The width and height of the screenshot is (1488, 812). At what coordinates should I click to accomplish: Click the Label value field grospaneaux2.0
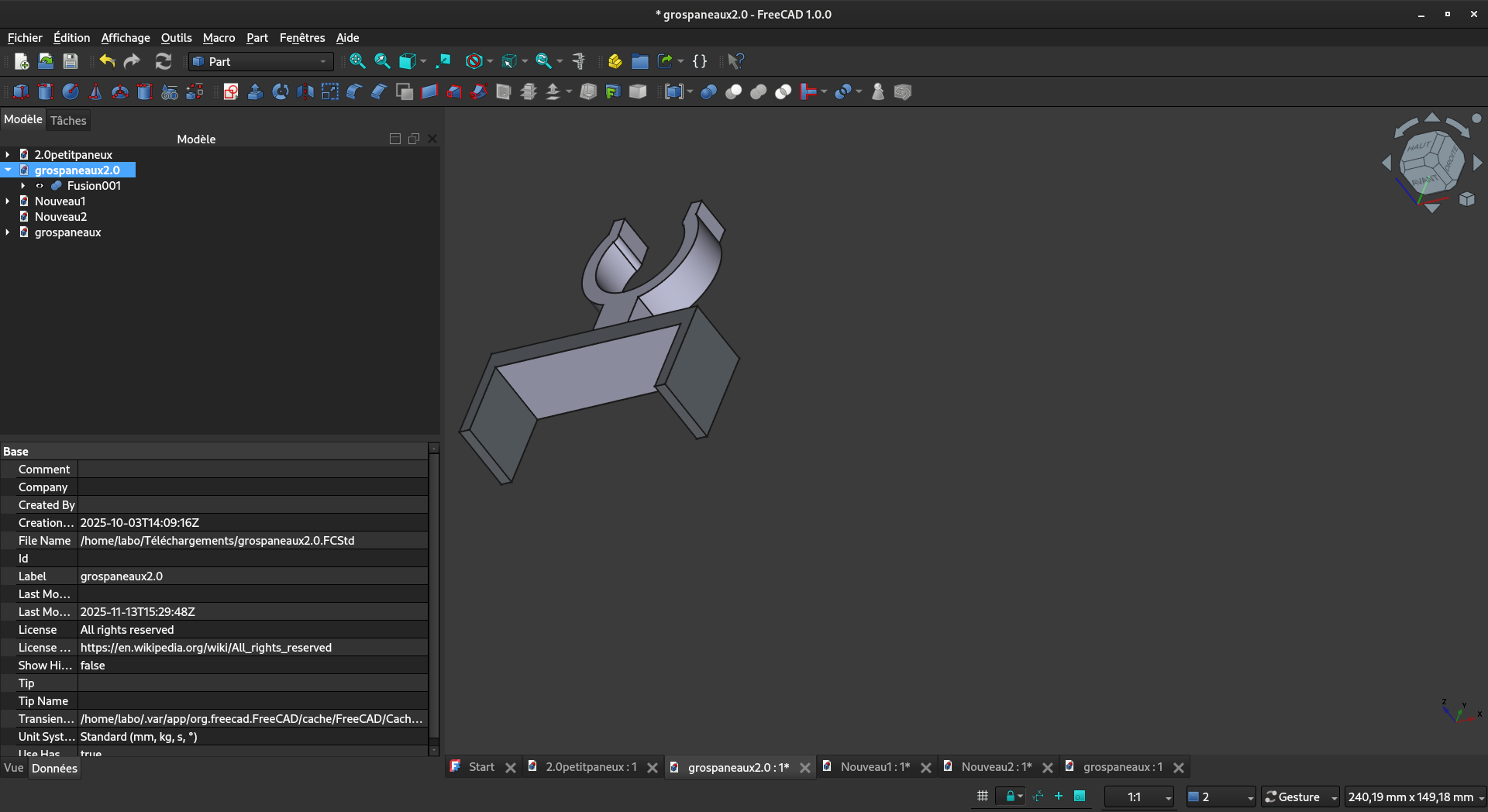click(252, 576)
